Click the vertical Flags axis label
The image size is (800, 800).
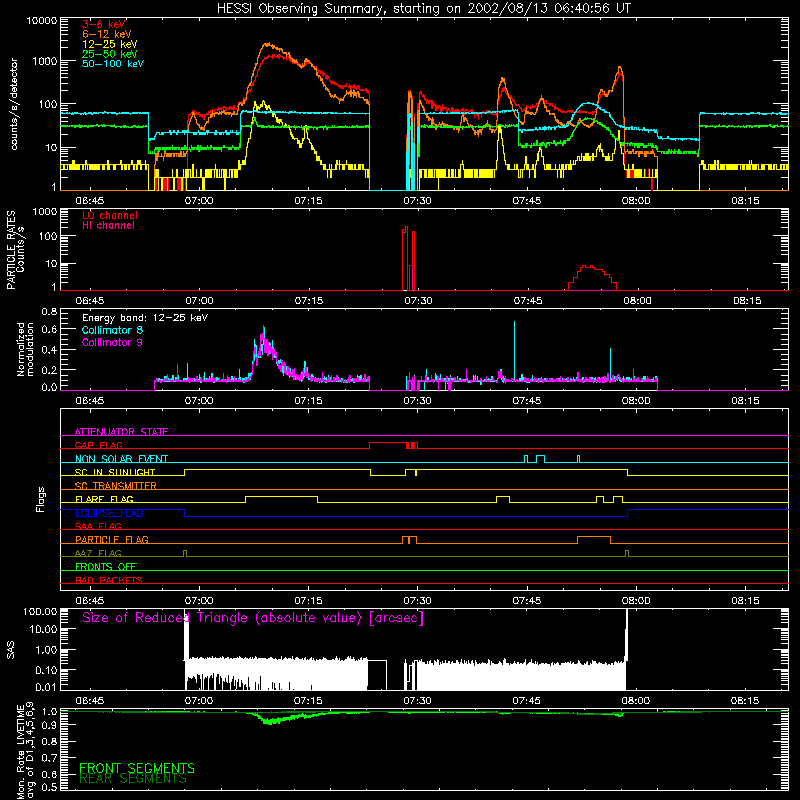40,499
